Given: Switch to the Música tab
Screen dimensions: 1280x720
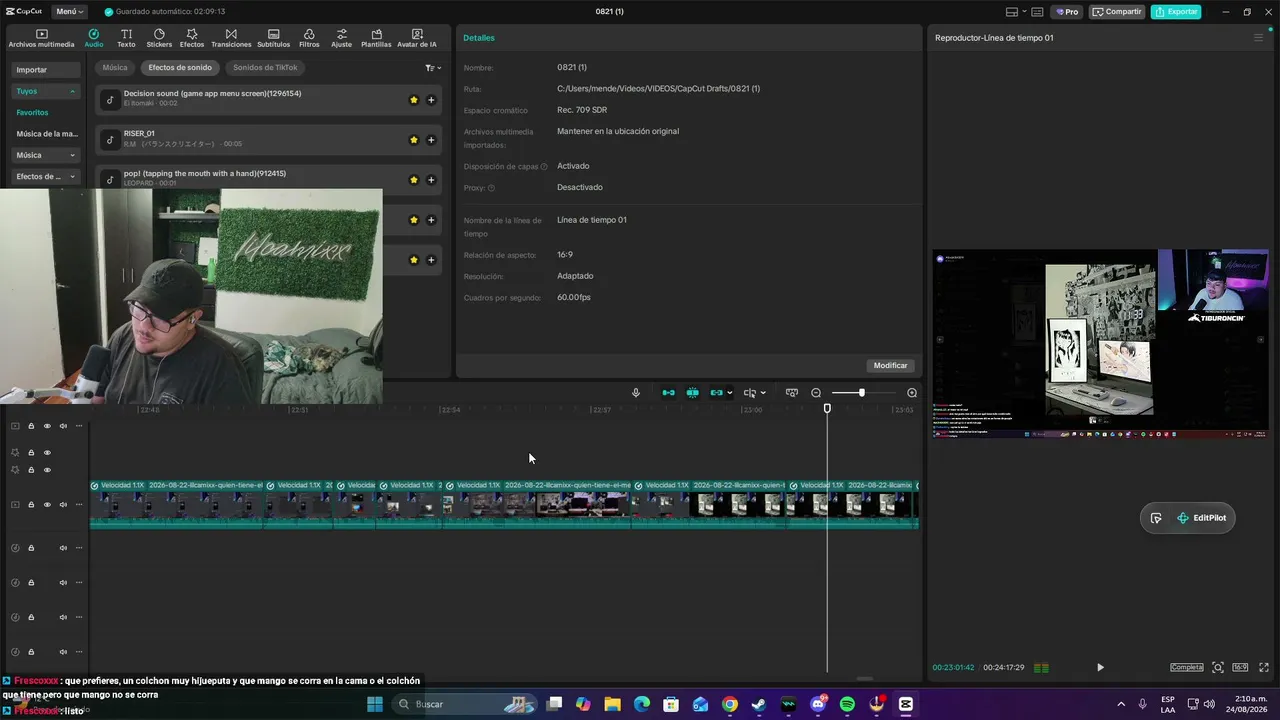Looking at the screenshot, I should click(x=115, y=68).
